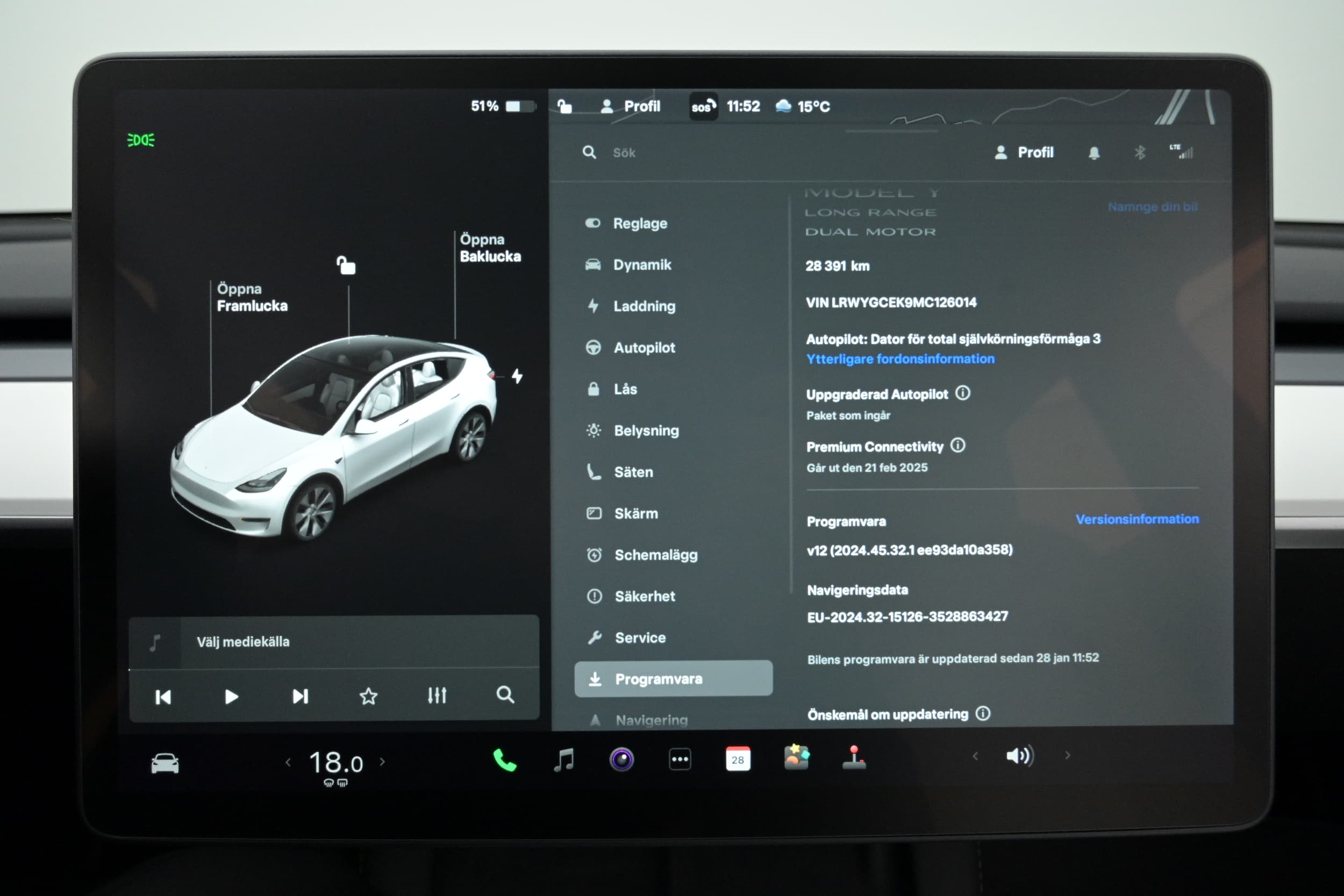Mark media as favorite with star
Viewport: 1344px width, 896px height.
coord(369,696)
